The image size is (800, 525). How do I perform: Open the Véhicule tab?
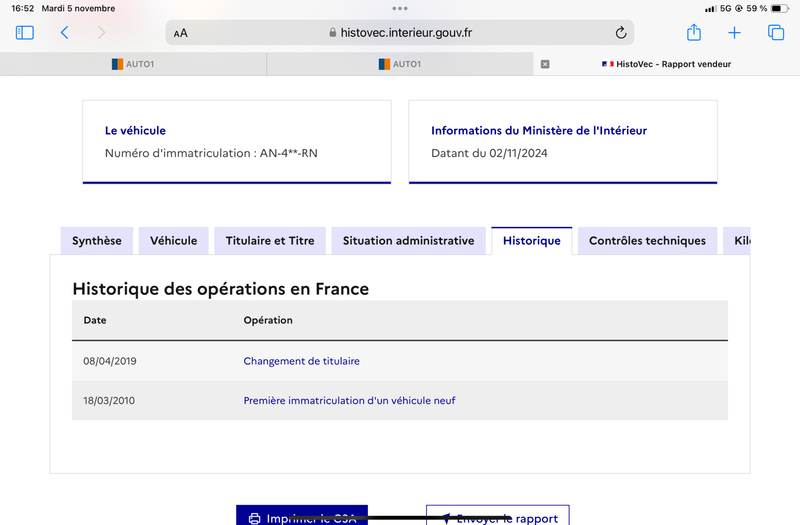click(173, 241)
